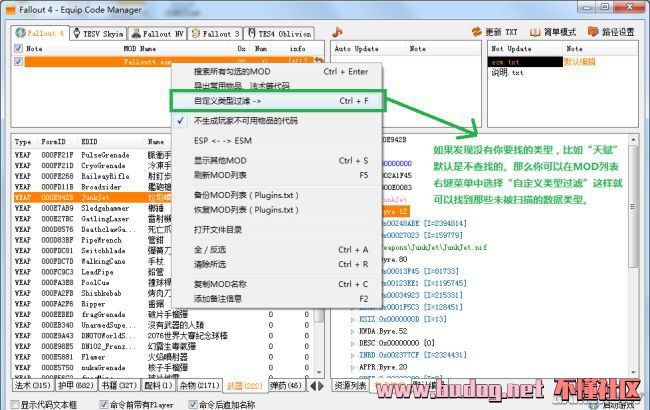Expand the APPR:Byre.20 tree node

(353, 367)
